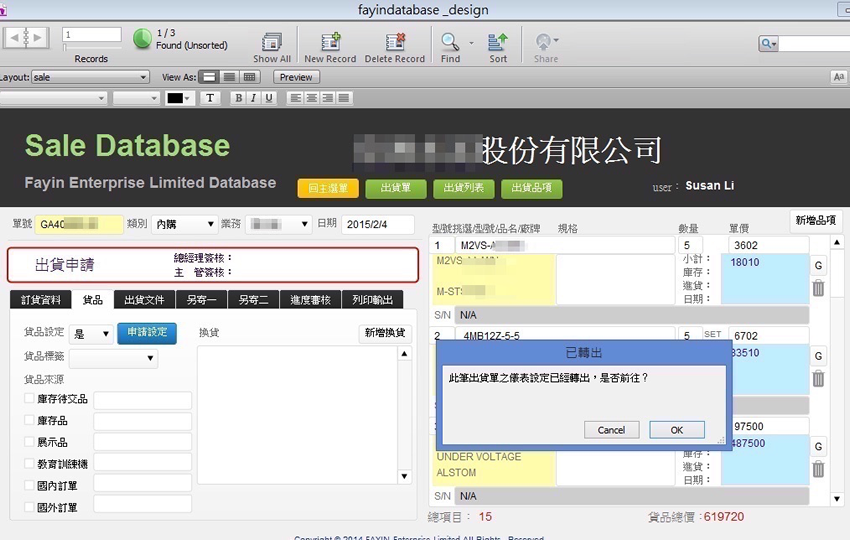The height and width of the screenshot is (540, 850).
Task: Click the Aa formatting bar icon
Action: 838,77
